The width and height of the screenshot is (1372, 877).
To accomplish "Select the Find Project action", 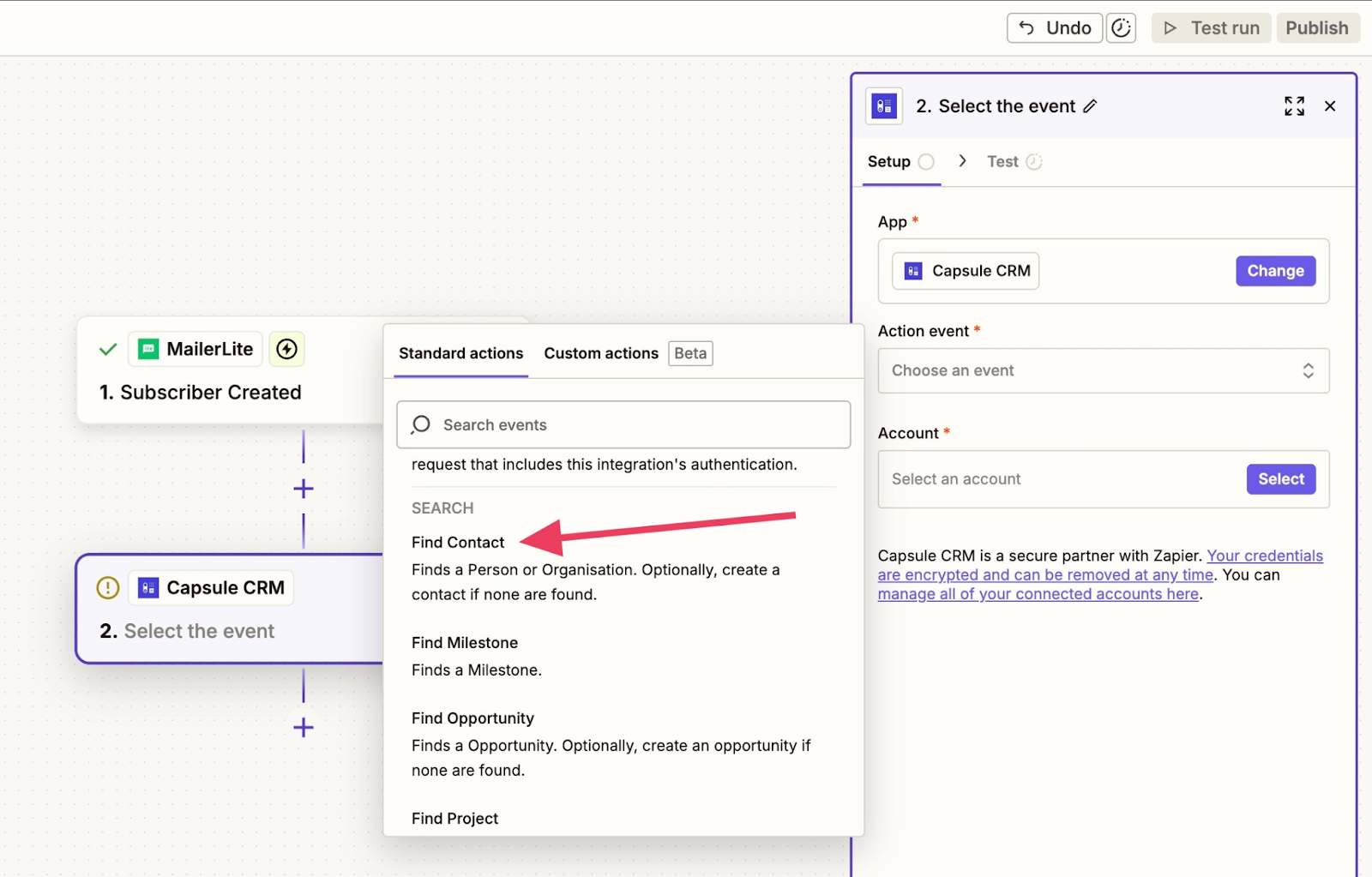I will click(x=454, y=819).
